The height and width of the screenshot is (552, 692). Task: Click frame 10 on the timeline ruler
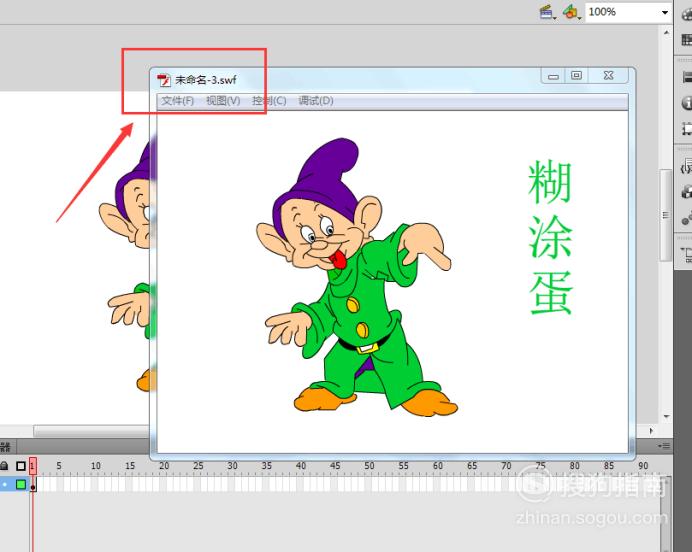[x=96, y=466]
